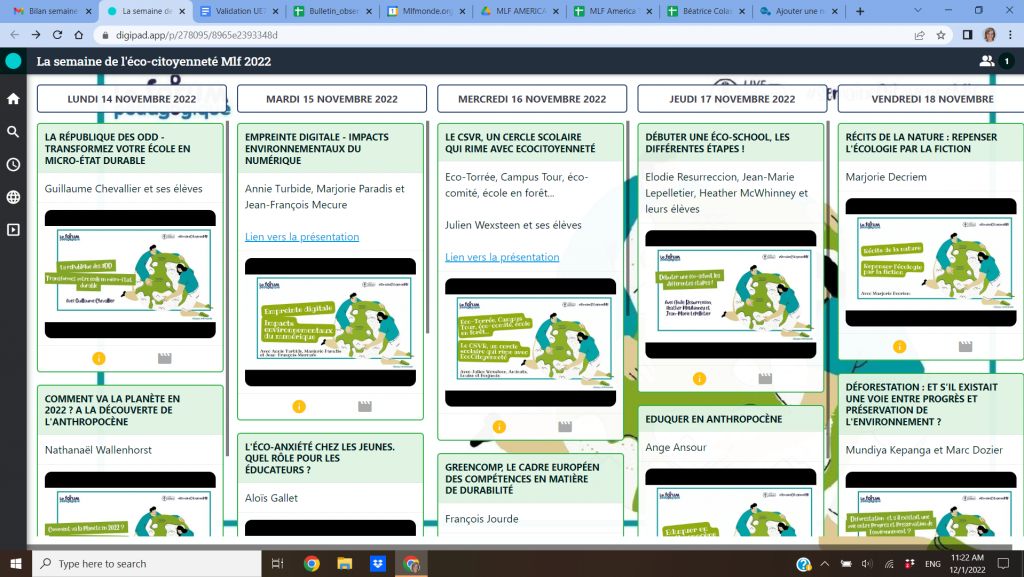This screenshot has width=1024, height=577.
Task: Click the browser back arrow
Action: [x=14, y=35]
